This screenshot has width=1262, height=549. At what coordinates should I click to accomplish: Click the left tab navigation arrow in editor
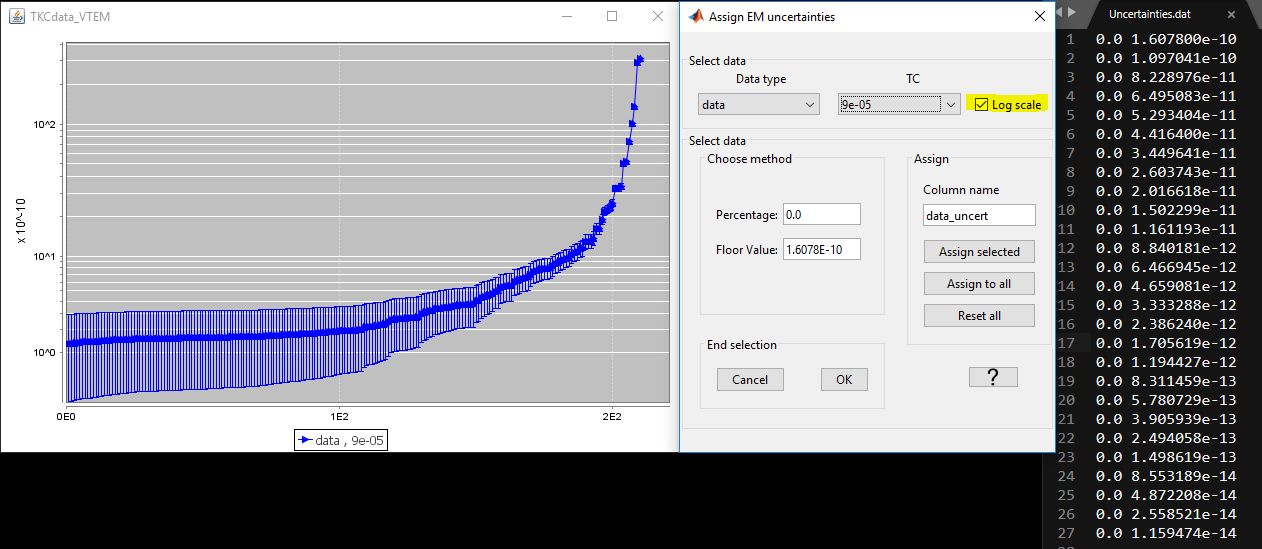pyautogui.click(x=1059, y=13)
